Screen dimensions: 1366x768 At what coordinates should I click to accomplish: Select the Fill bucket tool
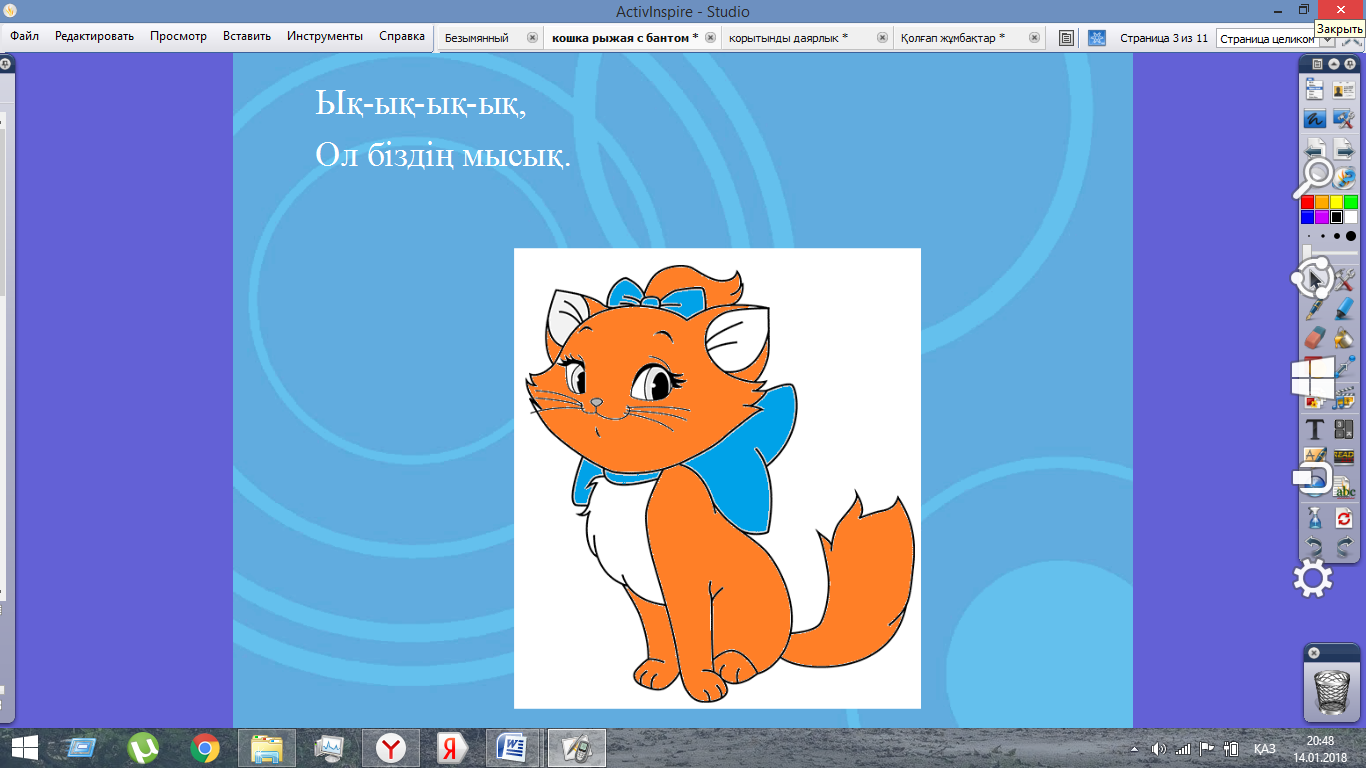coord(1344,338)
